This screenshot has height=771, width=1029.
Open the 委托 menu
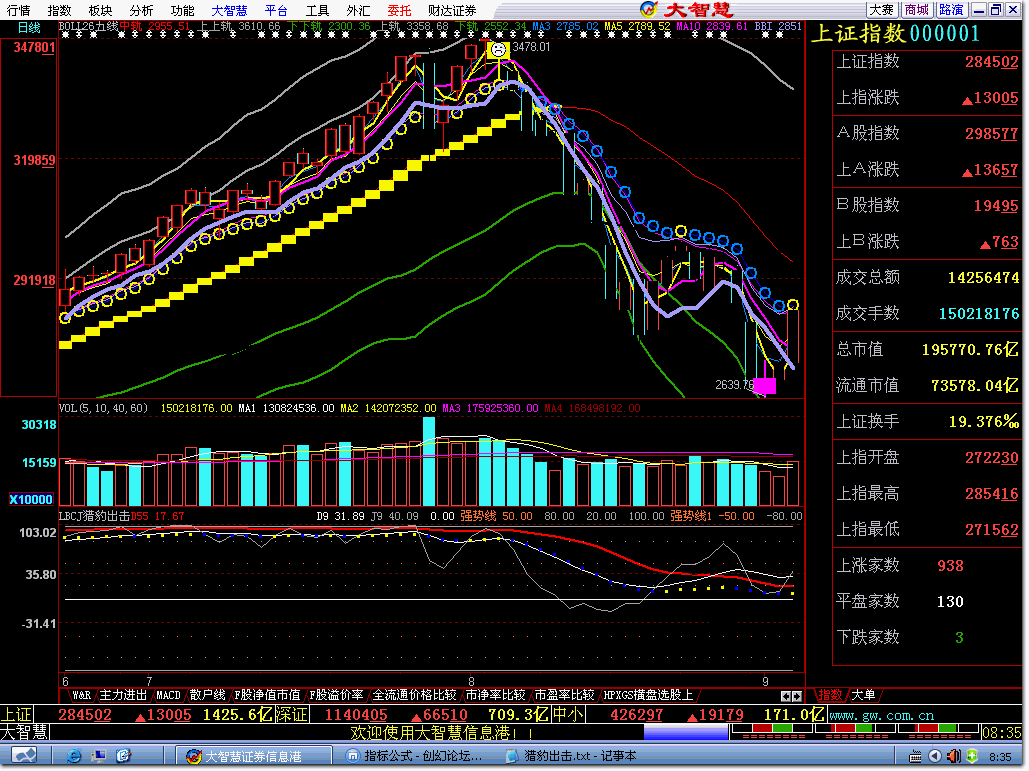399,10
